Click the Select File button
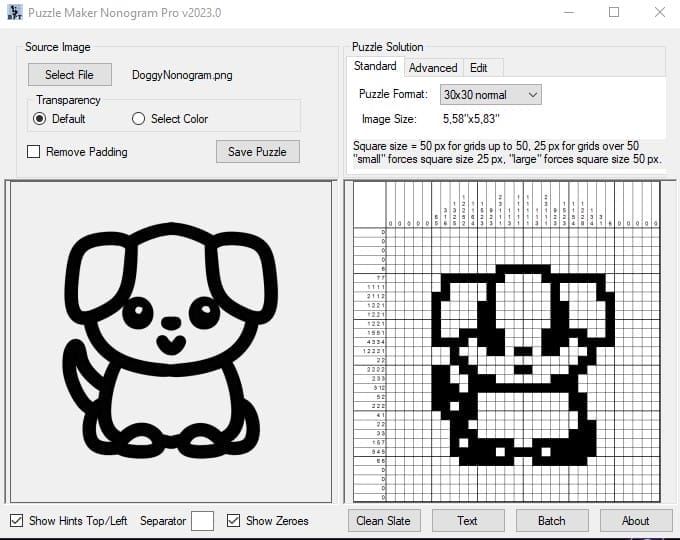The image size is (680, 540). 69,75
